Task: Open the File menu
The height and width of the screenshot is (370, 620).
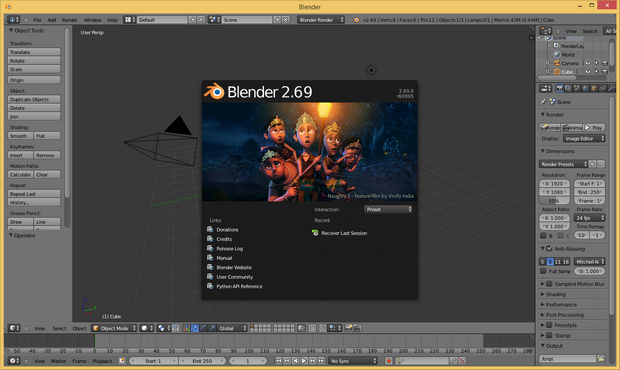Action: point(37,20)
